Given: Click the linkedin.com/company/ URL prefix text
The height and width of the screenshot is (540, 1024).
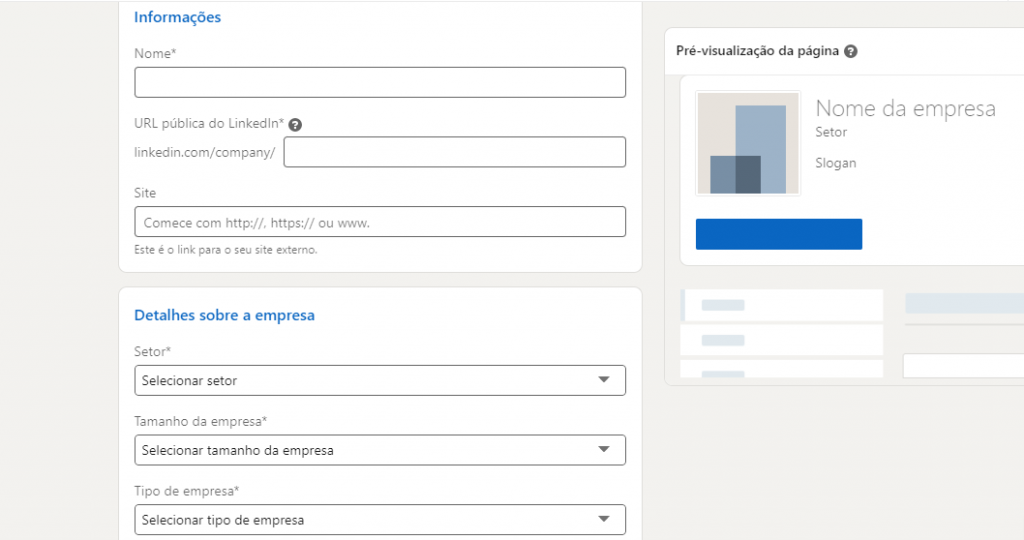Looking at the screenshot, I should (205, 153).
